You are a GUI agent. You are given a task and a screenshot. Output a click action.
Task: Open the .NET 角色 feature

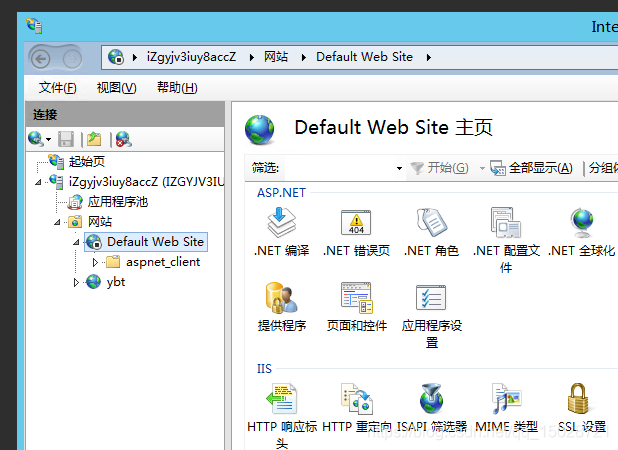(431, 232)
